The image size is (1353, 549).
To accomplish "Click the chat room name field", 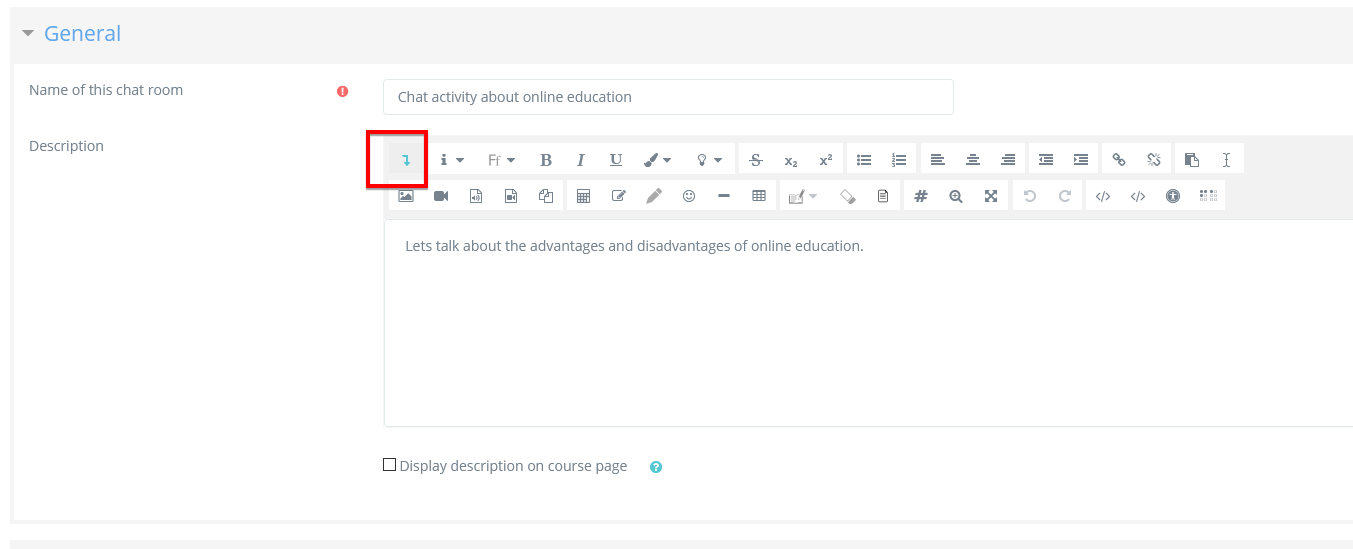I will coord(668,97).
